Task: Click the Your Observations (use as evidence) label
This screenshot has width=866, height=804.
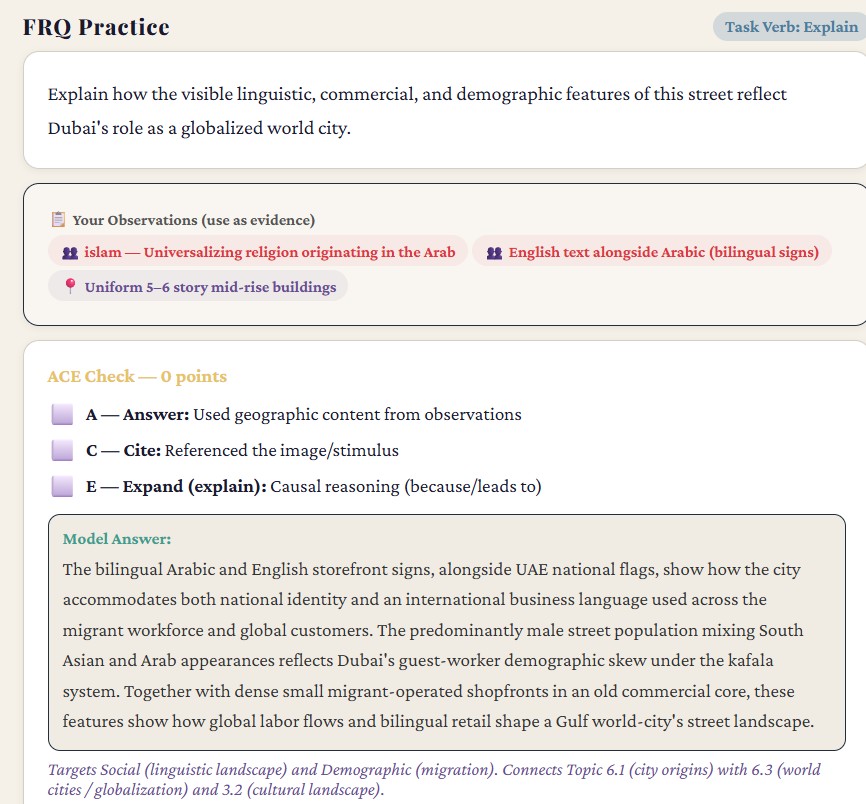Action: point(194,220)
